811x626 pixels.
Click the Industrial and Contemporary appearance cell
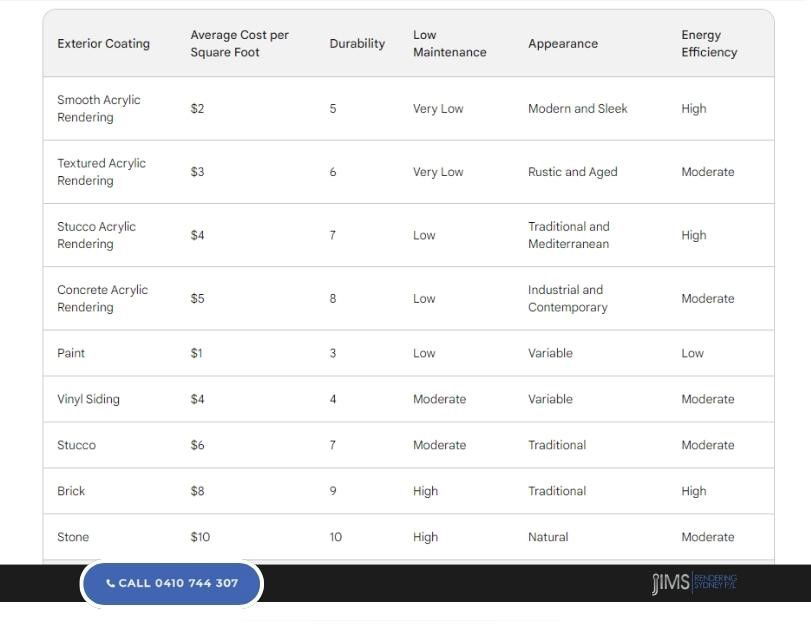pos(567,299)
